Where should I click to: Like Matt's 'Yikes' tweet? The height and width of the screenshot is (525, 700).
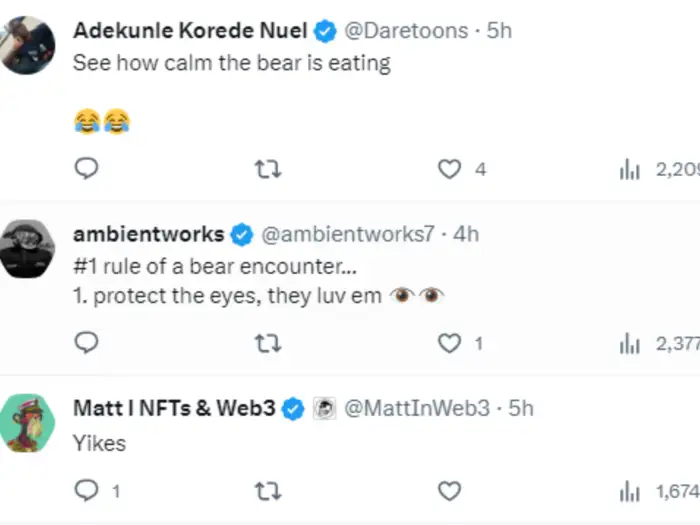click(450, 490)
